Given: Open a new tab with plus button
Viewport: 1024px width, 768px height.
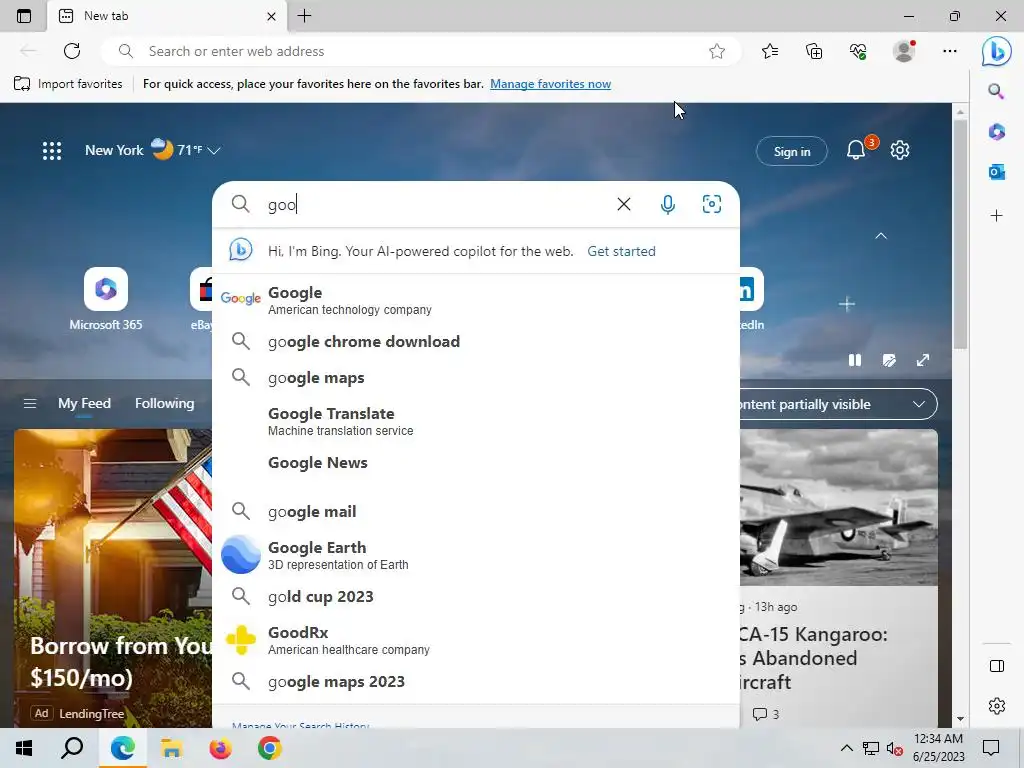Looking at the screenshot, I should tap(304, 16).
